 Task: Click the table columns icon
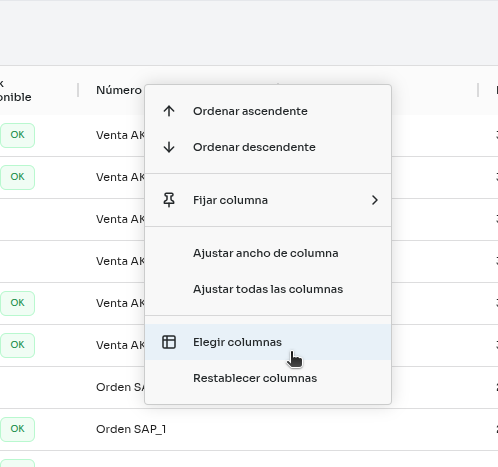(x=169, y=342)
